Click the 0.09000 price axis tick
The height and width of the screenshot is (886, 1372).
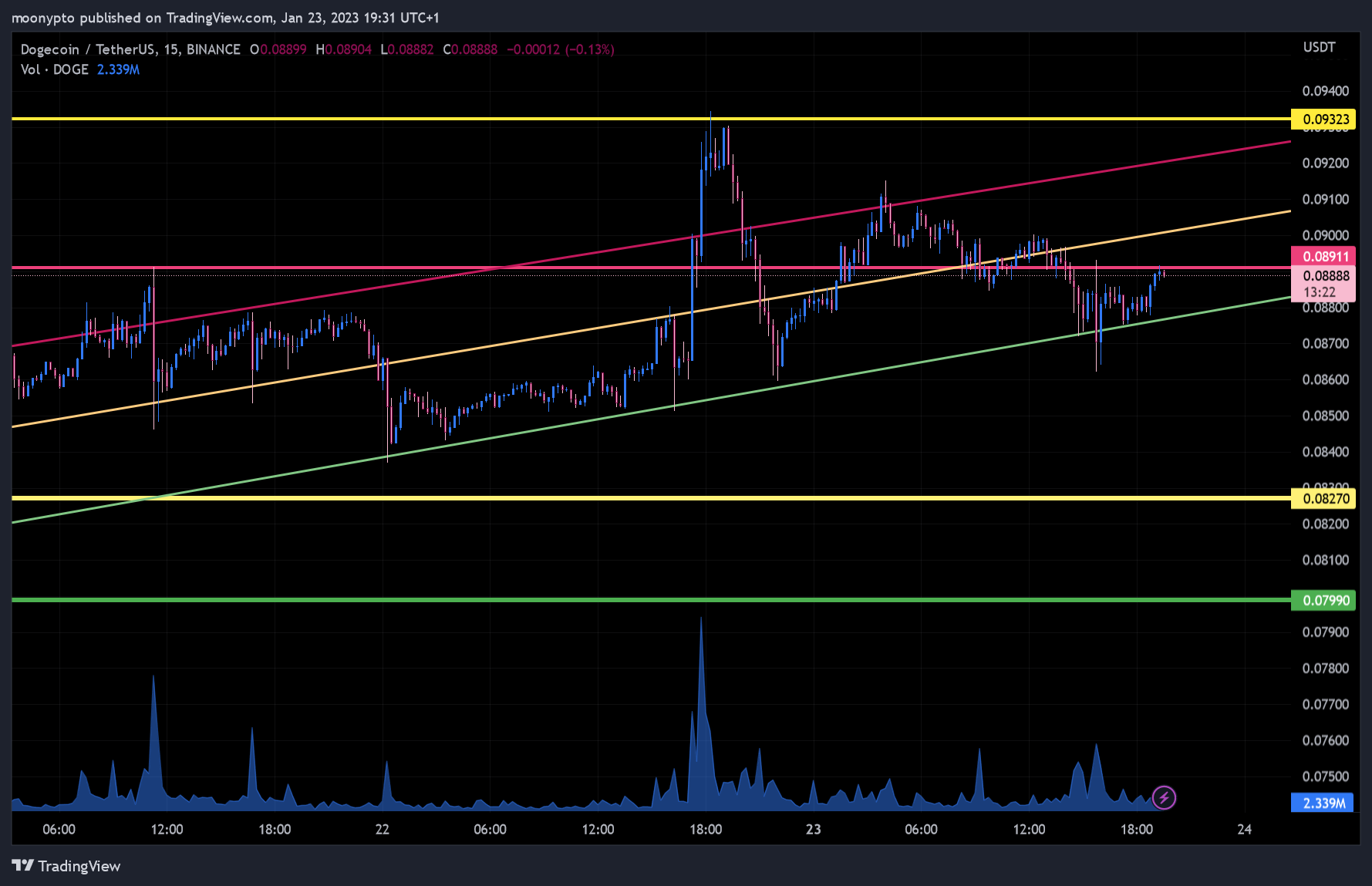(x=1326, y=235)
